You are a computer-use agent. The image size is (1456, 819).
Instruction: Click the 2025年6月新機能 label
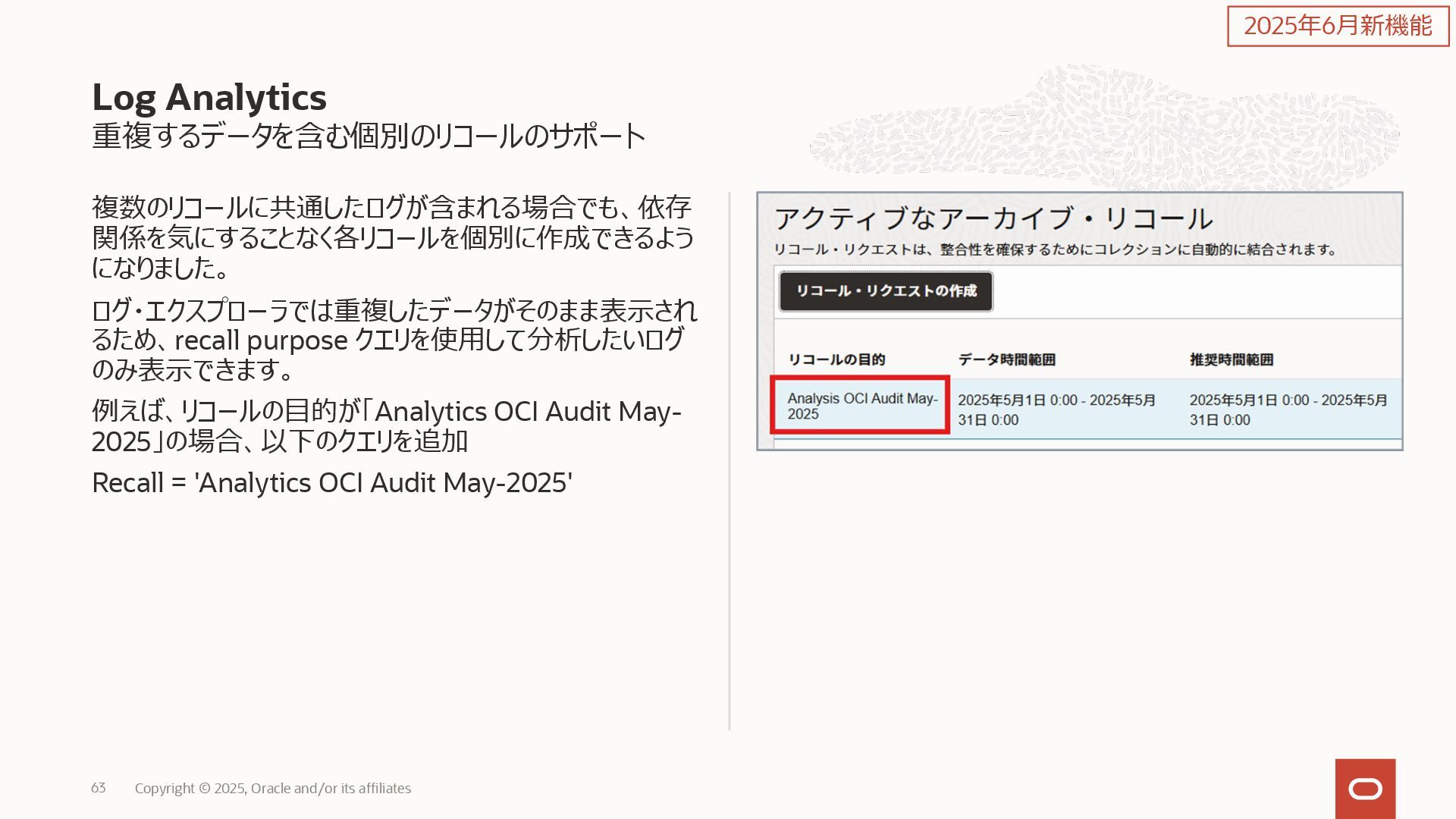(1338, 26)
